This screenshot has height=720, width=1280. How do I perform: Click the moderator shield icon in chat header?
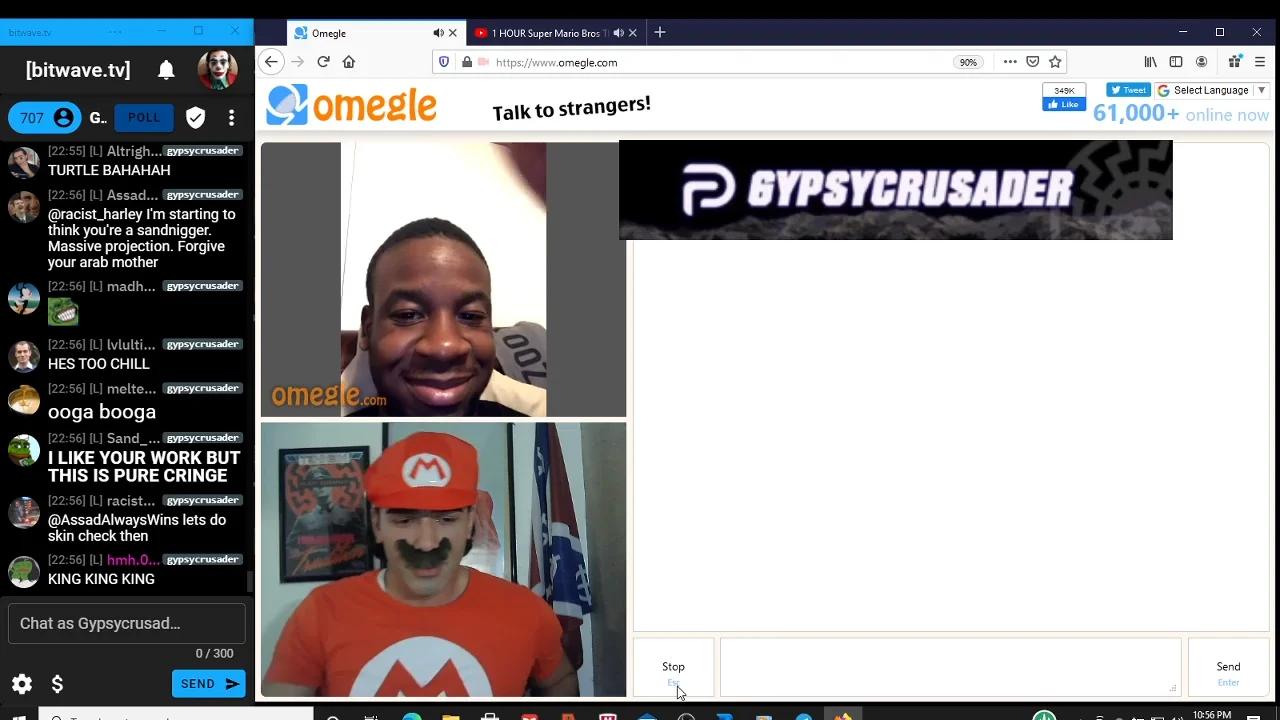tap(195, 117)
